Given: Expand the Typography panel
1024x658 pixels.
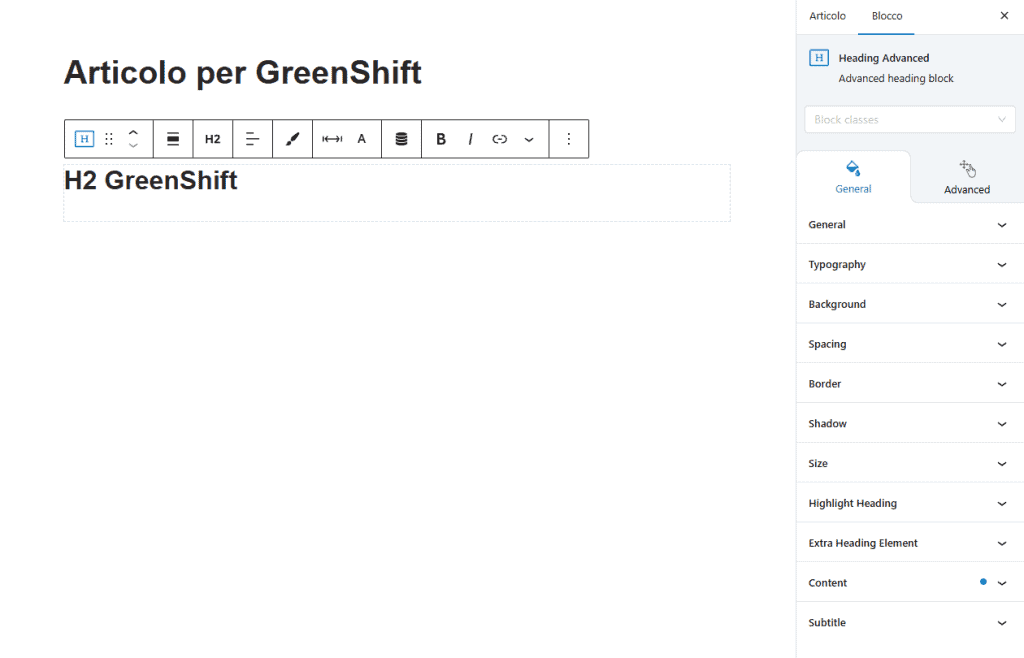Looking at the screenshot, I should point(910,264).
